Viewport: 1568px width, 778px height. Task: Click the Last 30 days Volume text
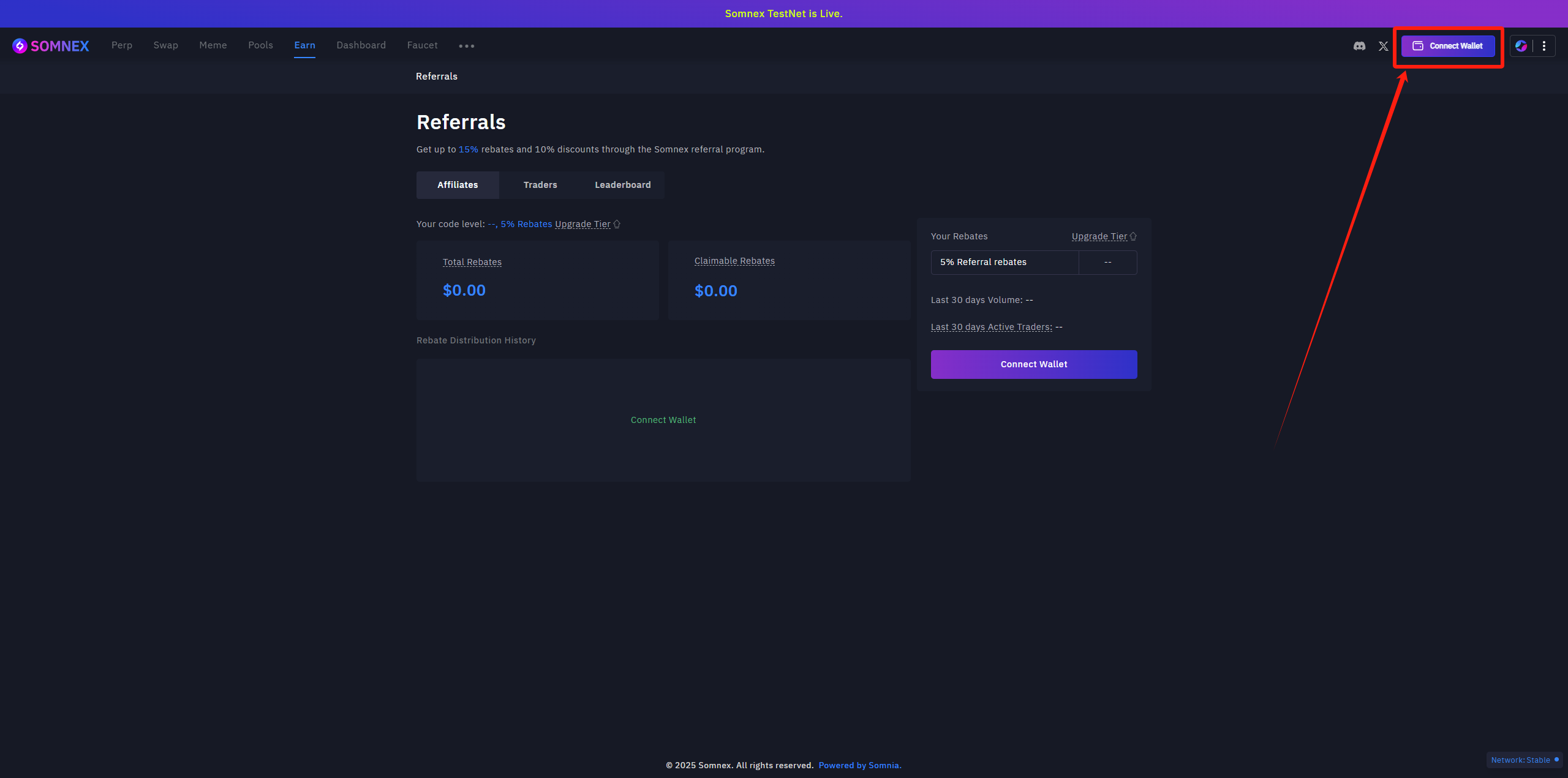pyautogui.click(x=982, y=300)
